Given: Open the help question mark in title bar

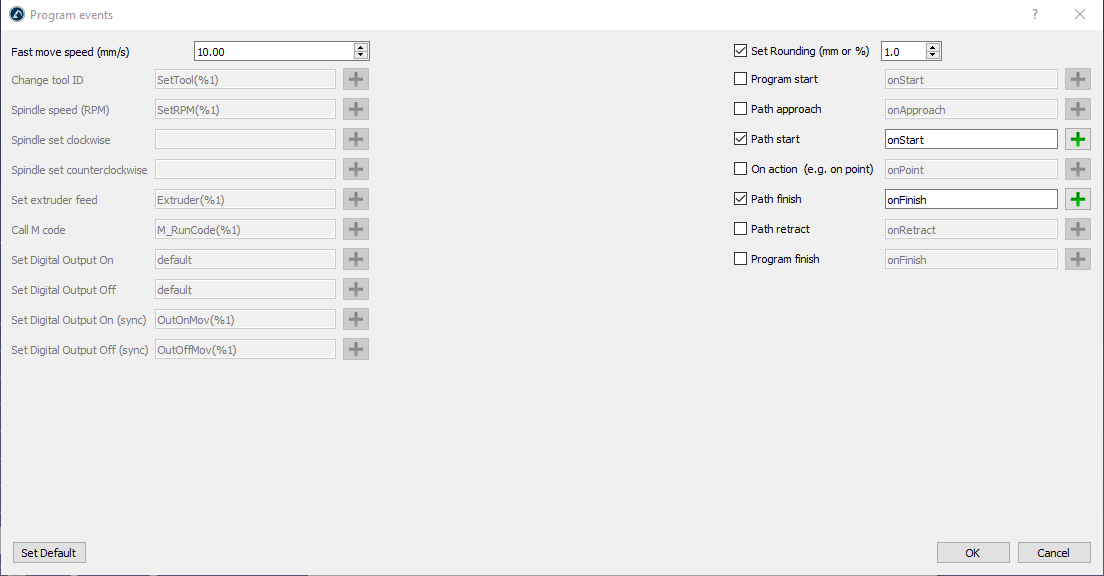Looking at the screenshot, I should (1035, 14).
